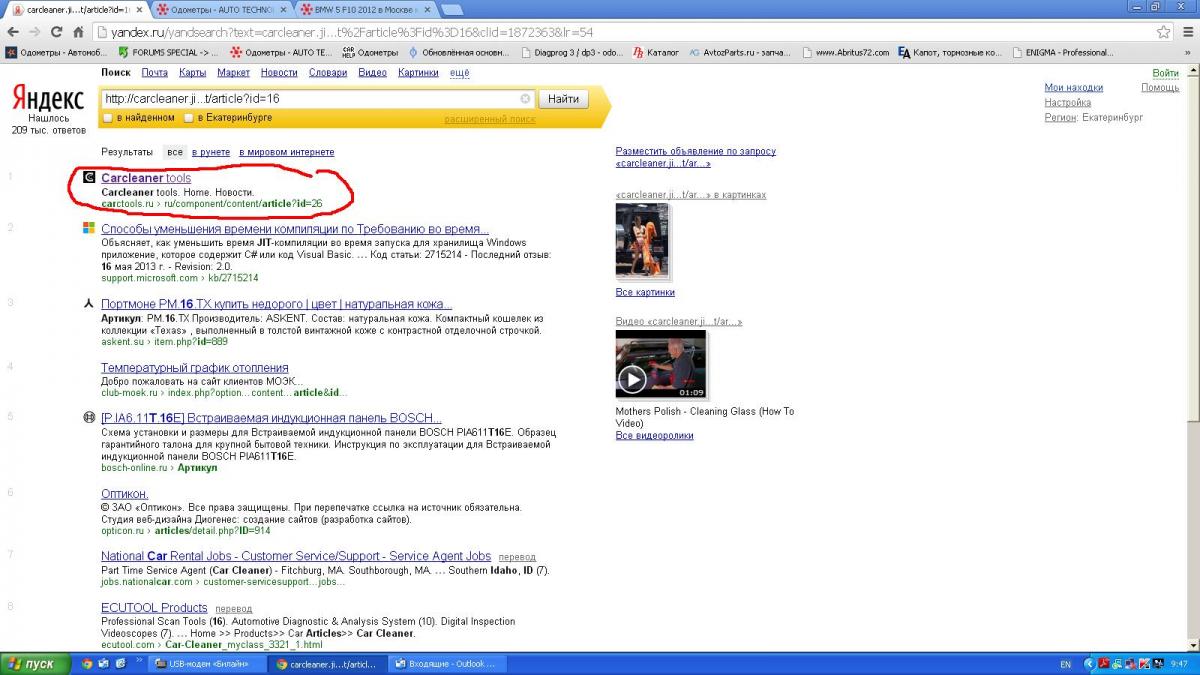The image size is (1200, 675).
Task: Open the National Car Rental Jobs result
Action: point(296,556)
